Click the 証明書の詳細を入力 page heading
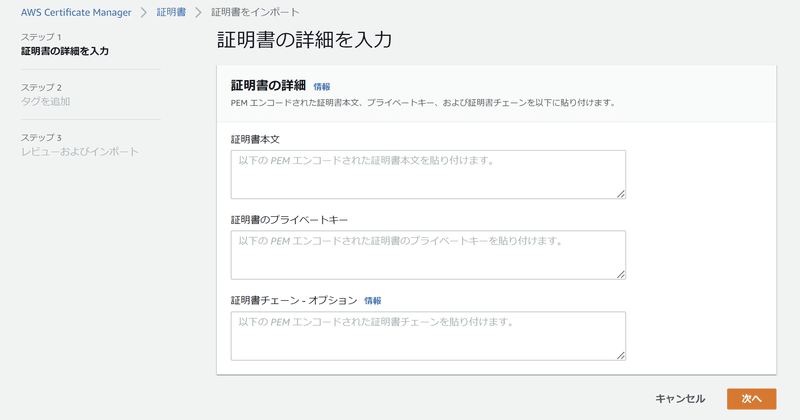The height and width of the screenshot is (420, 800). pyautogui.click(x=305, y=40)
